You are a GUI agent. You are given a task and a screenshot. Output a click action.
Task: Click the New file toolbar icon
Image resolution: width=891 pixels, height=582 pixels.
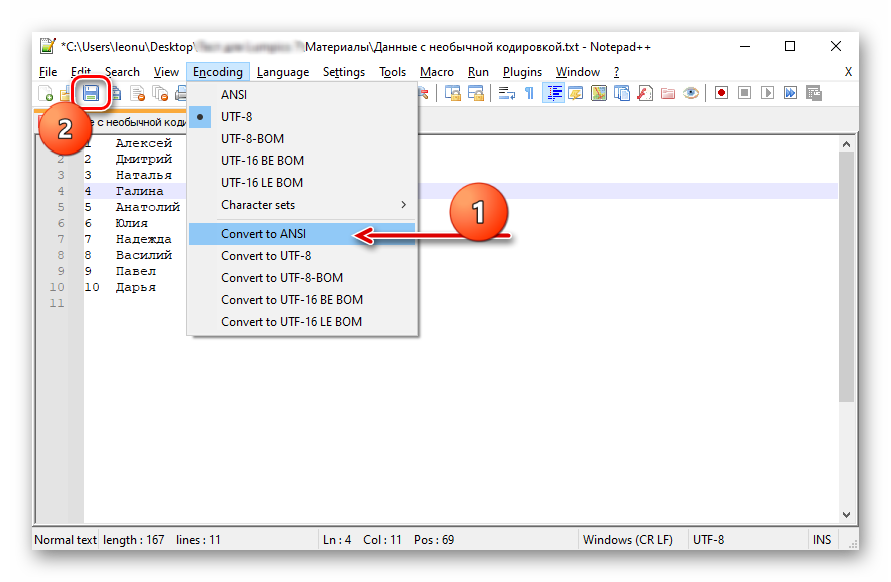click(45, 93)
